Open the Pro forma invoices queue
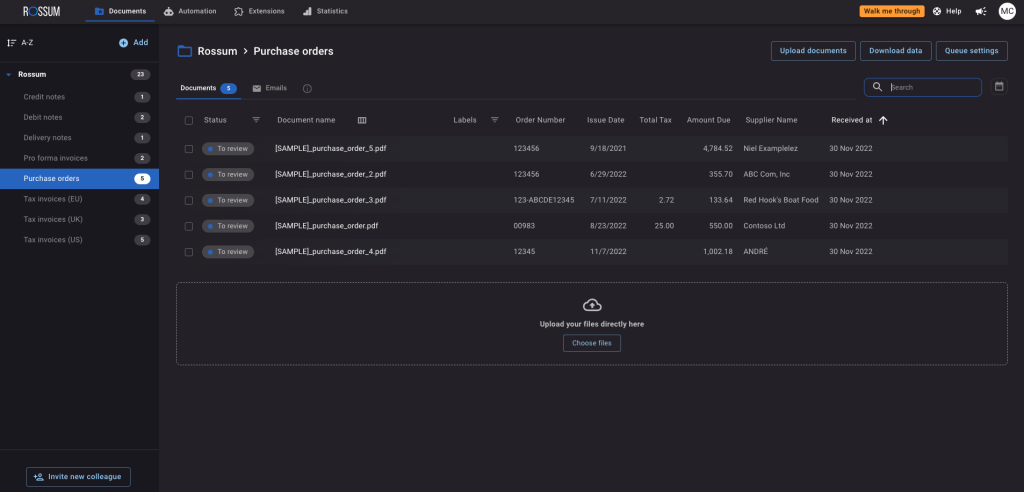1024x492 pixels. click(x=79, y=158)
